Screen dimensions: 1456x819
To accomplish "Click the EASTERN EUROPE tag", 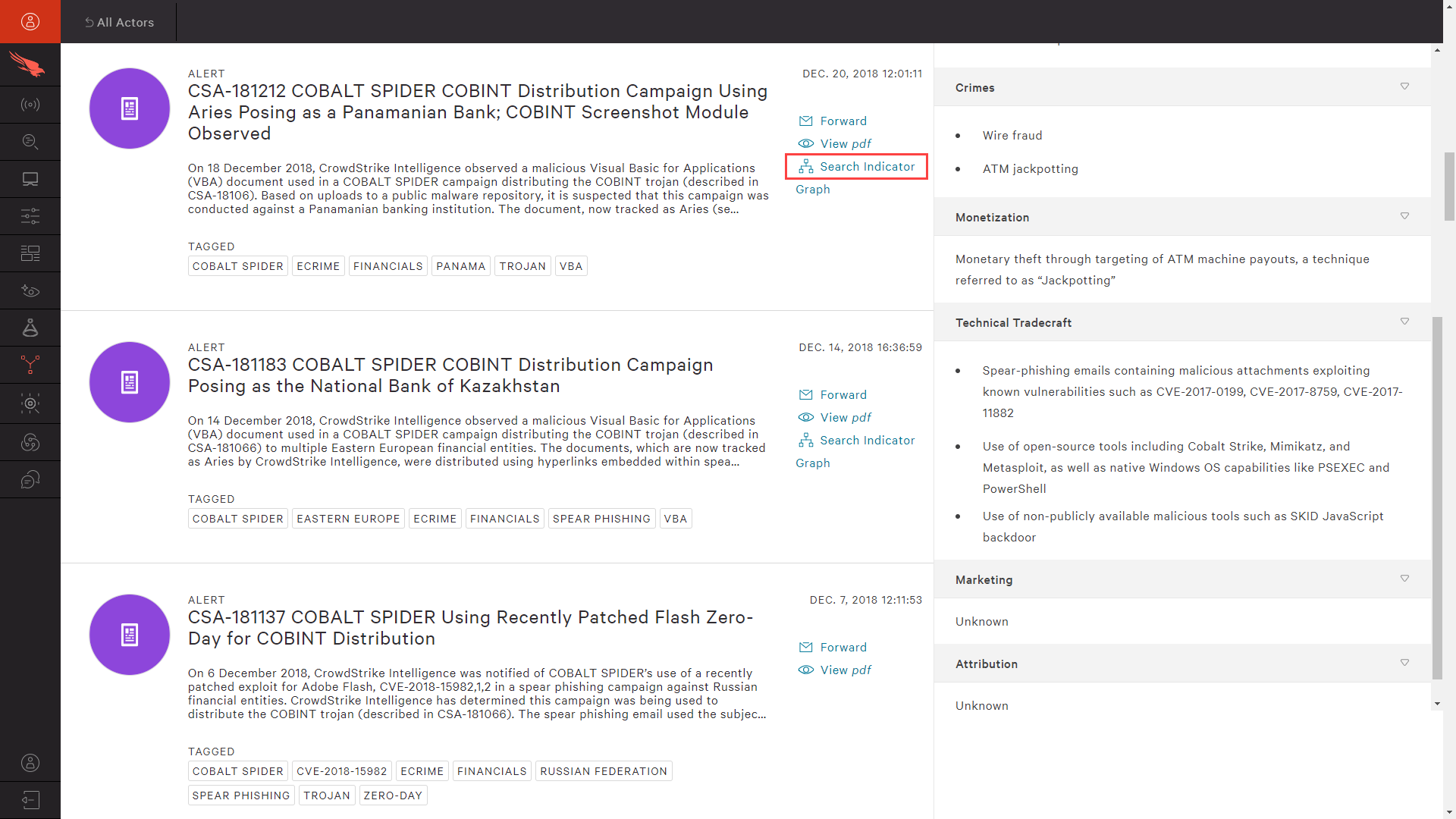I will (348, 519).
